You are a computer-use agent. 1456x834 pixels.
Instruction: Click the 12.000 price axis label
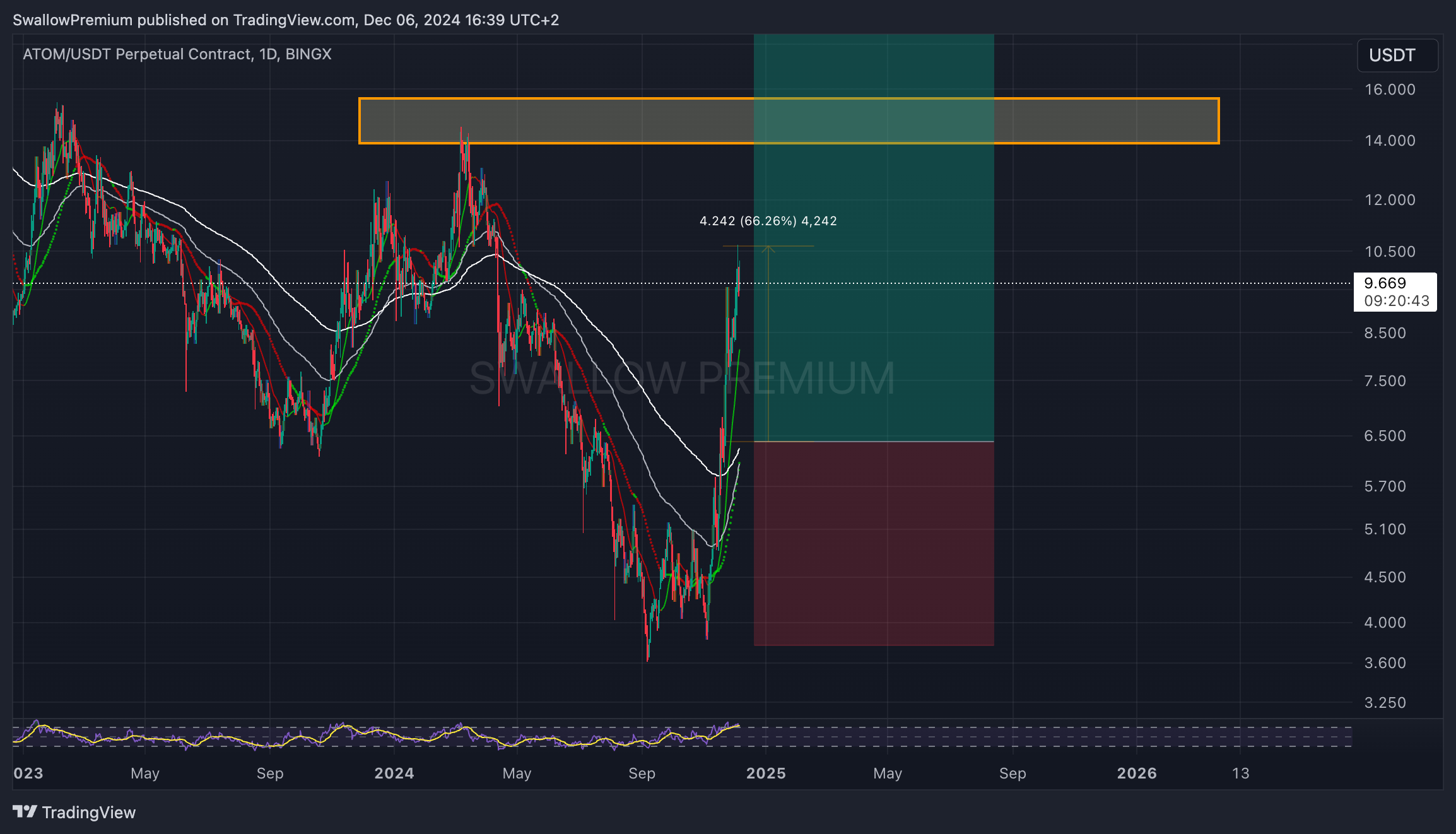pyautogui.click(x=1390, y=200)
